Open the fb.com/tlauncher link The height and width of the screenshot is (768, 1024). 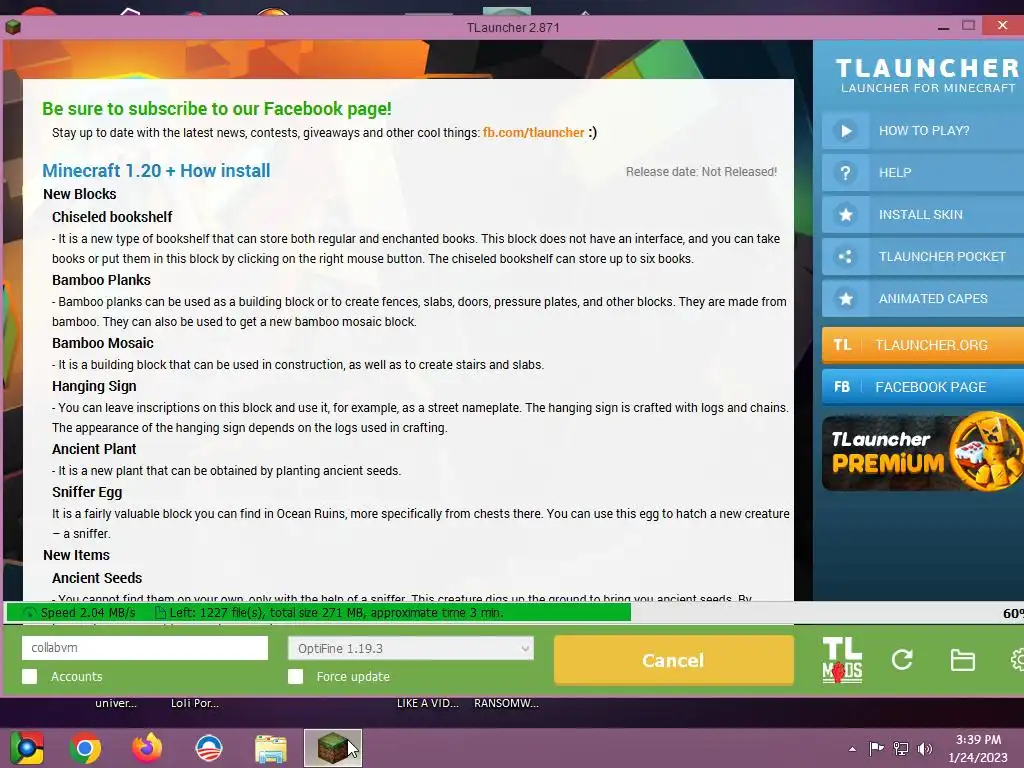tap(534, 133)
